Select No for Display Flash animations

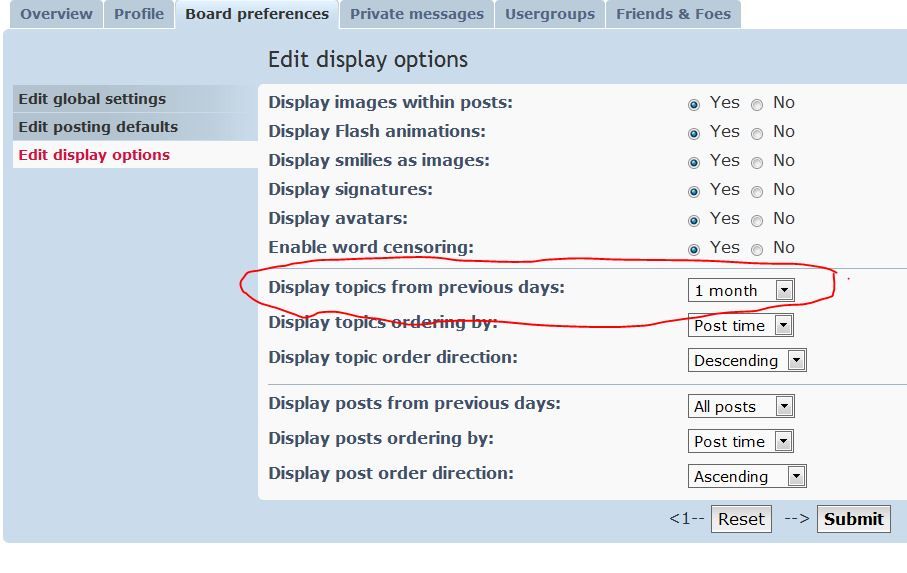[757, 134]
